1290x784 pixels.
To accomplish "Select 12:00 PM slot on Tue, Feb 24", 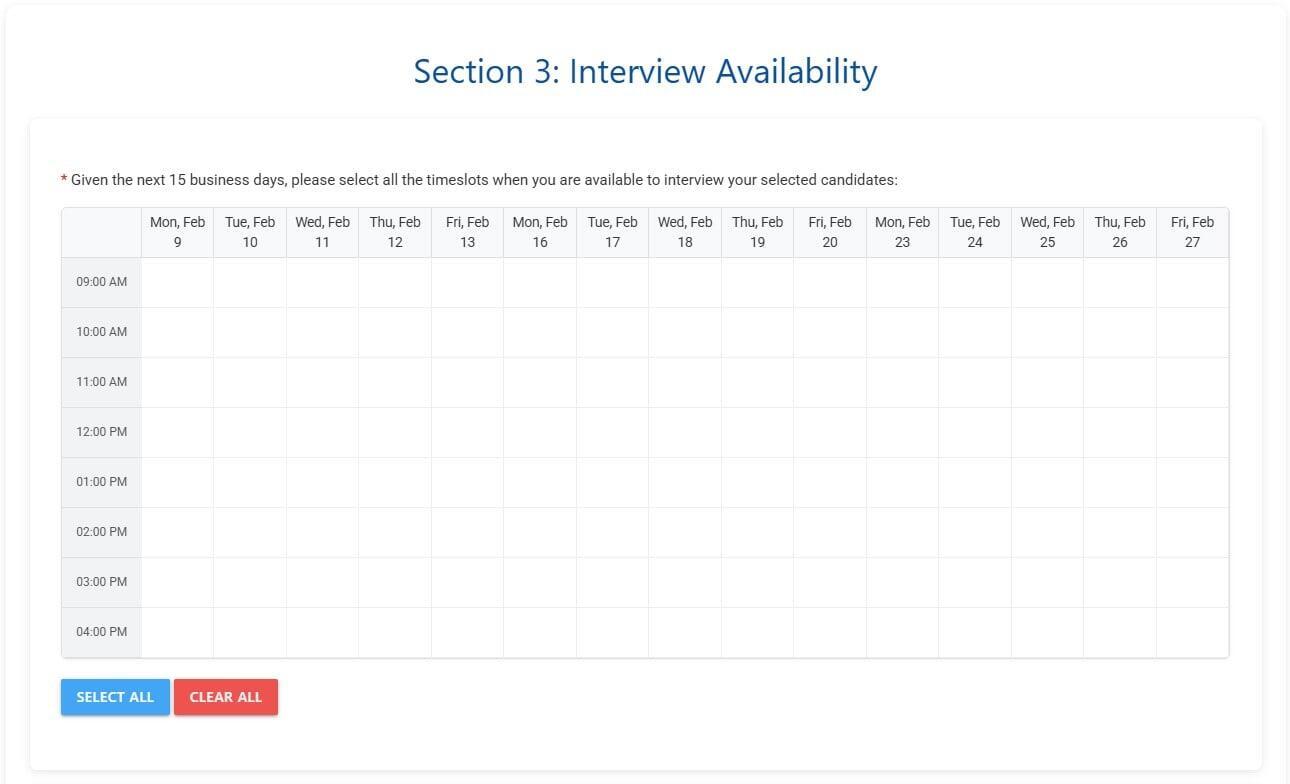I will click(x=975, y=432).
